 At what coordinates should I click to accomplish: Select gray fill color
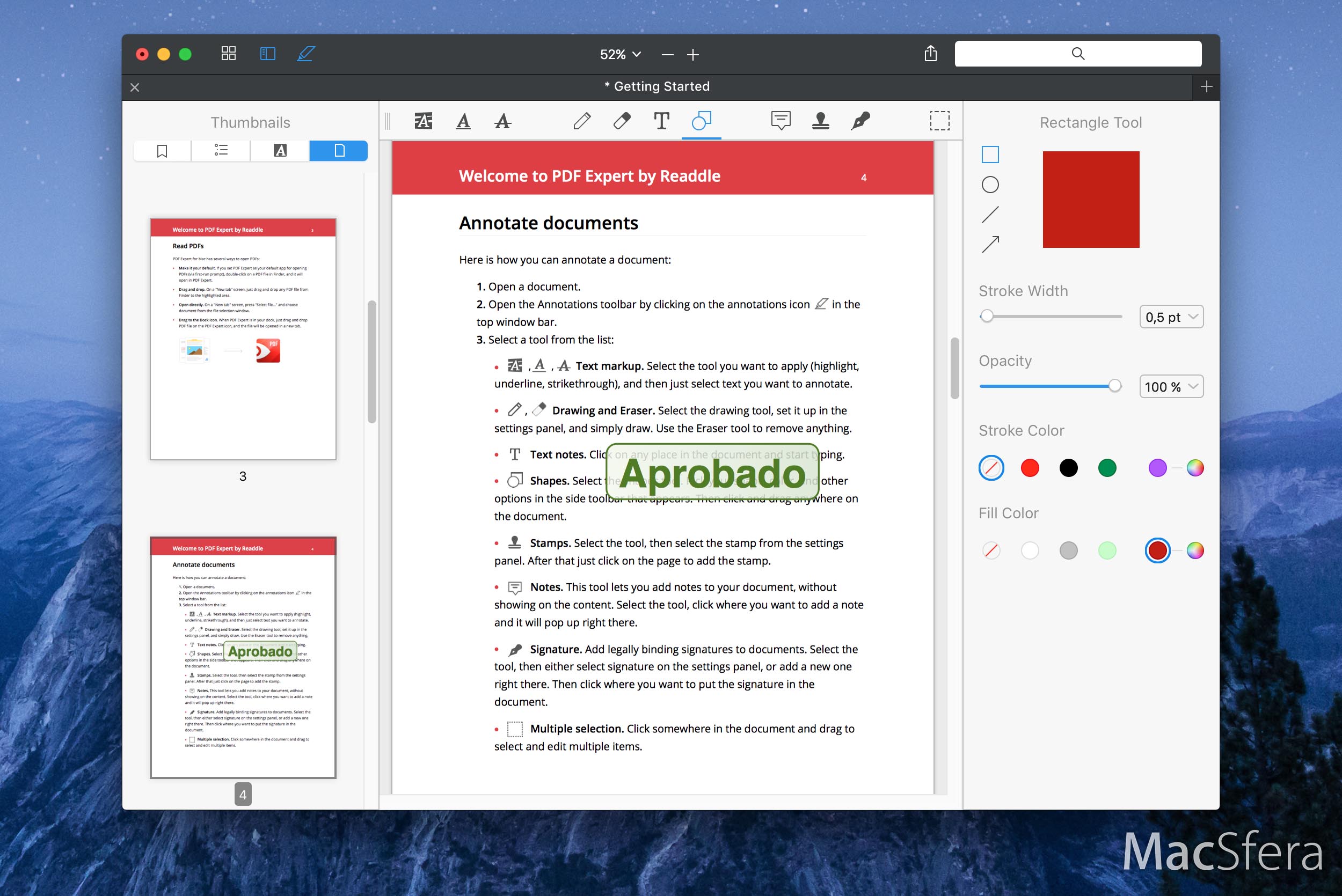[1068, 550]
